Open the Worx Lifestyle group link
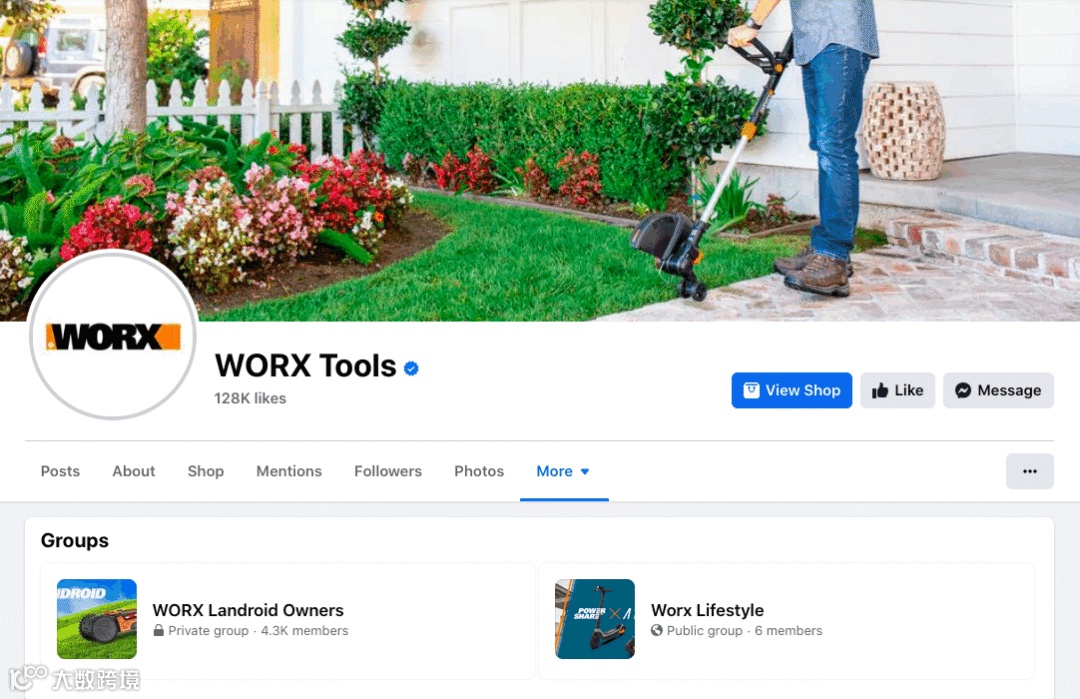The width and height of the screenshot is (1080, 699). 707,610
